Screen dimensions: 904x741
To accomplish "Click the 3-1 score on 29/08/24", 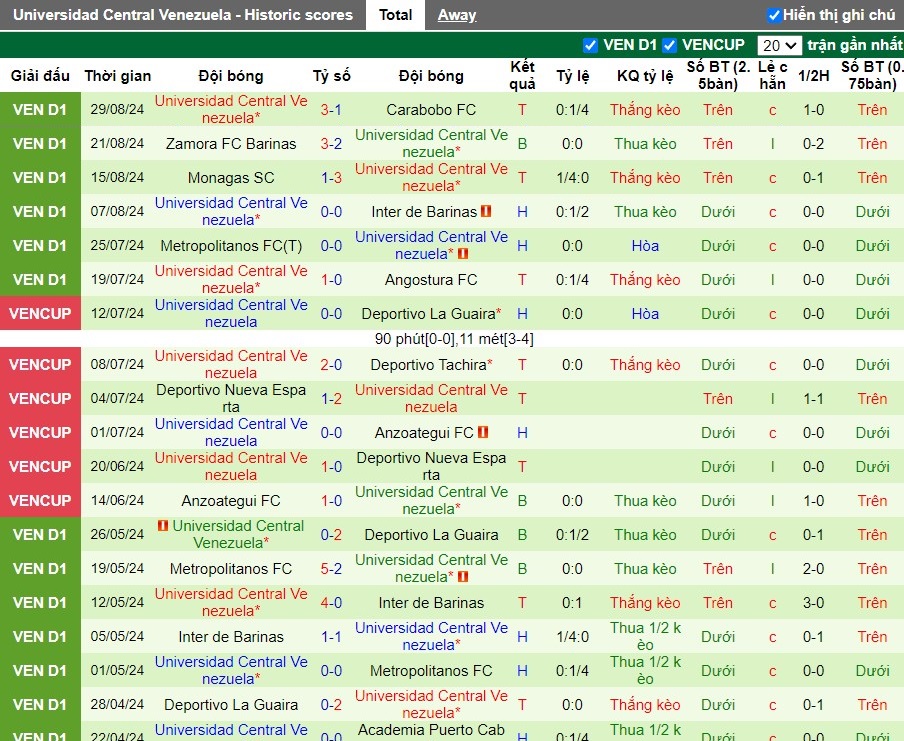I will pyautogui.click(x=331, y=110).
